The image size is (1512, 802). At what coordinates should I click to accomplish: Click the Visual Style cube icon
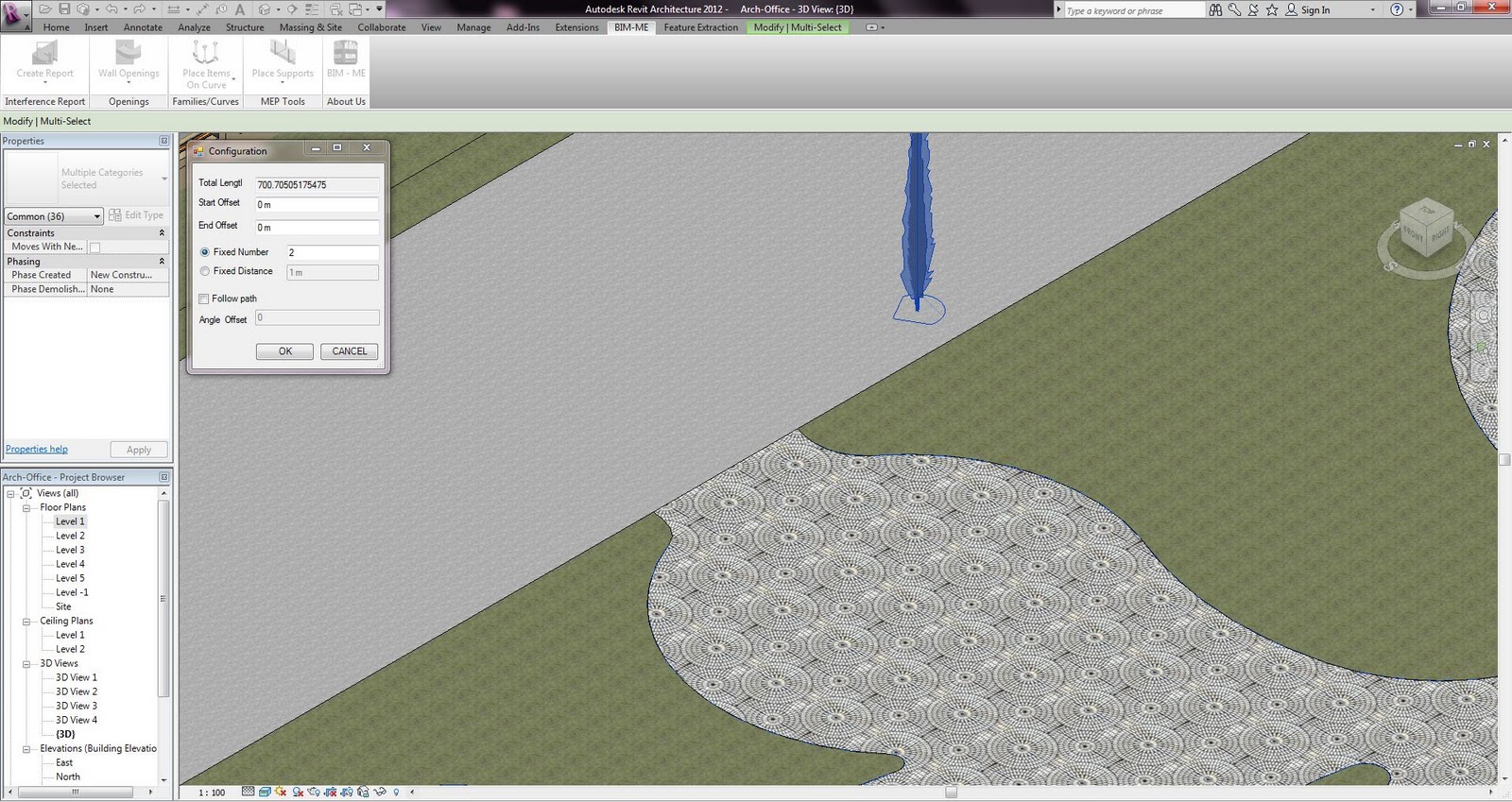click(x=265, y=792)
